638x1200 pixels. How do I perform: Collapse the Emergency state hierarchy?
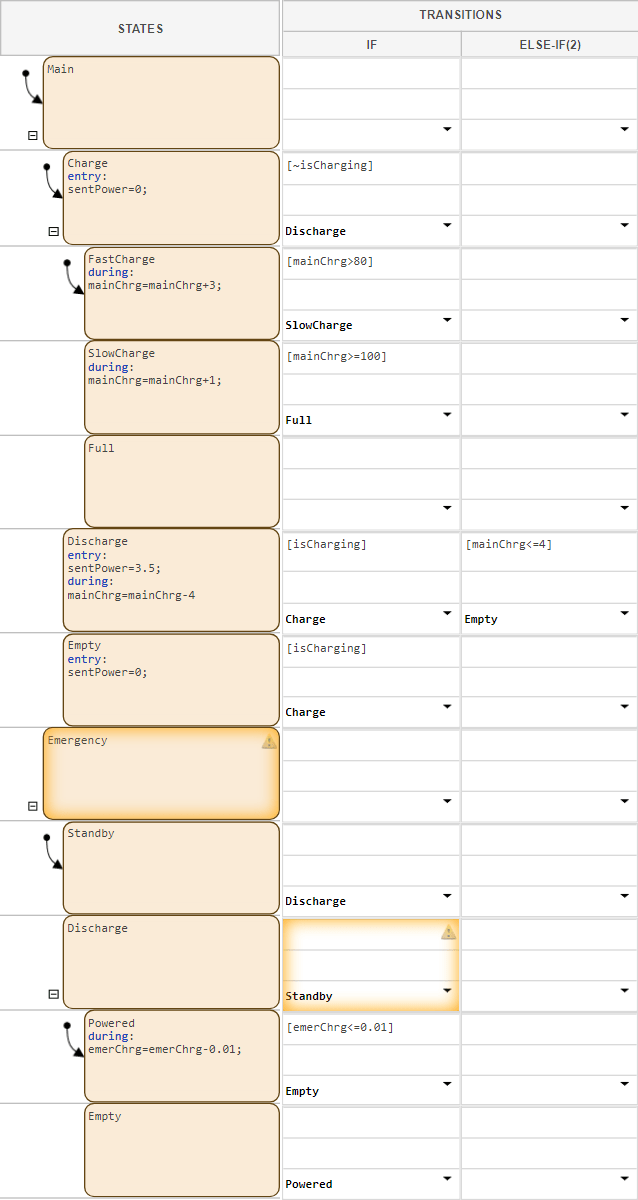tap(32, 806)
